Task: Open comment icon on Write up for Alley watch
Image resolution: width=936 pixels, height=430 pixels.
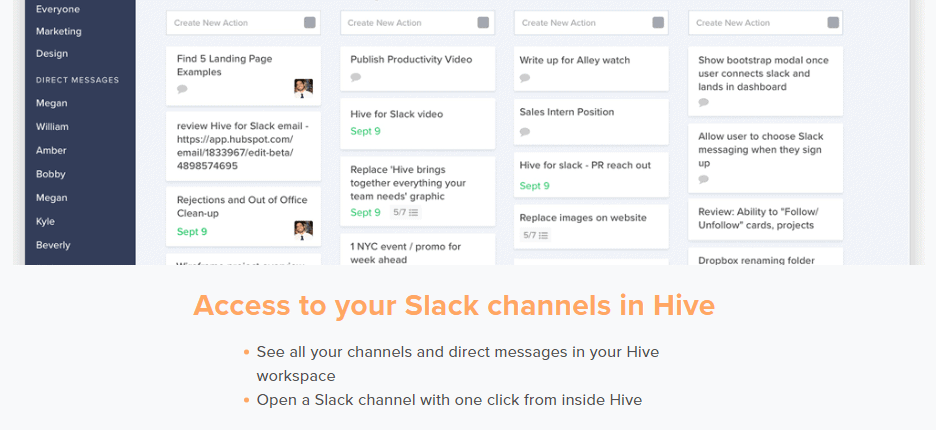Action: pos(525,78)
